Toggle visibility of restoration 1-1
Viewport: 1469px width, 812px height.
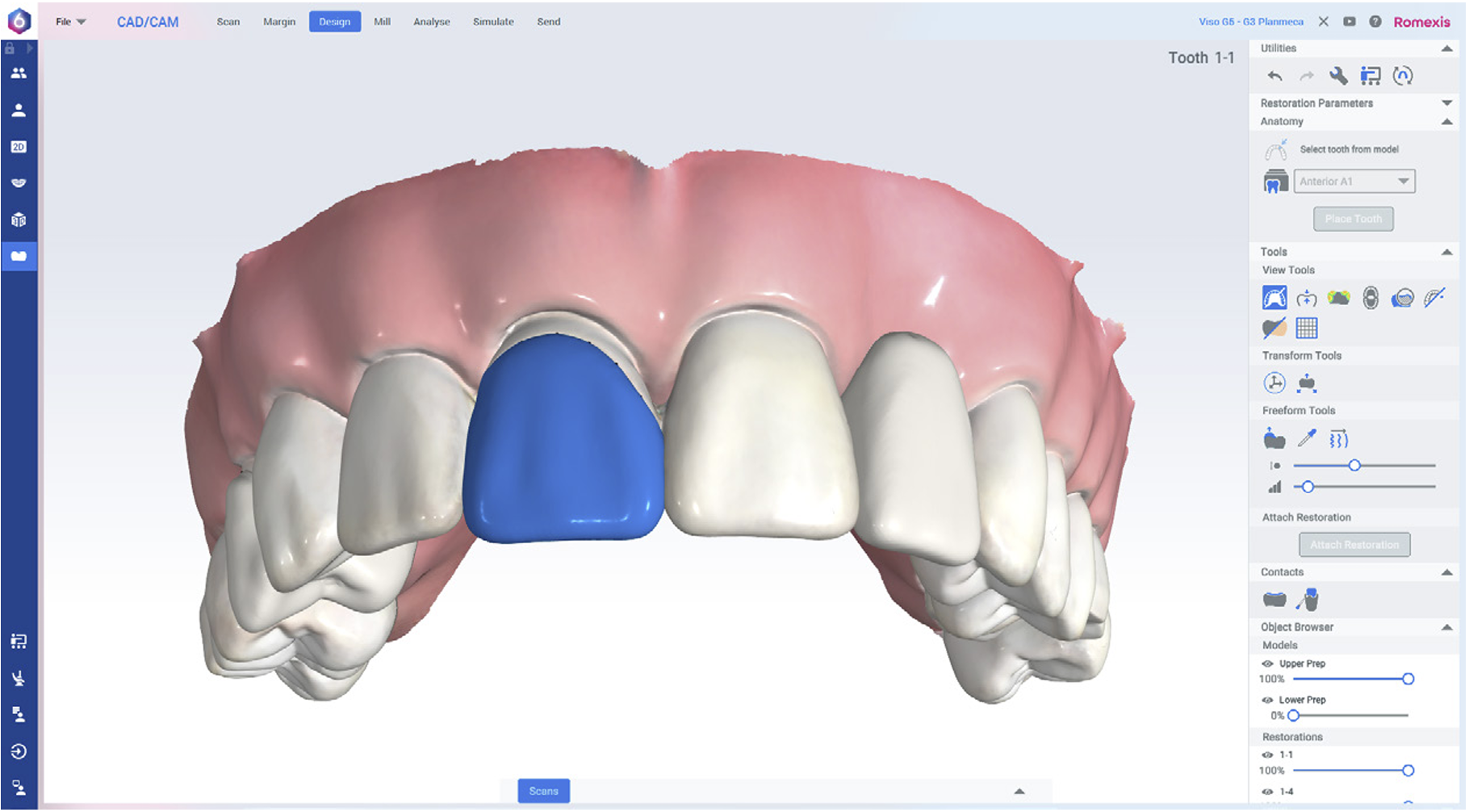[x=1268, y=755]
